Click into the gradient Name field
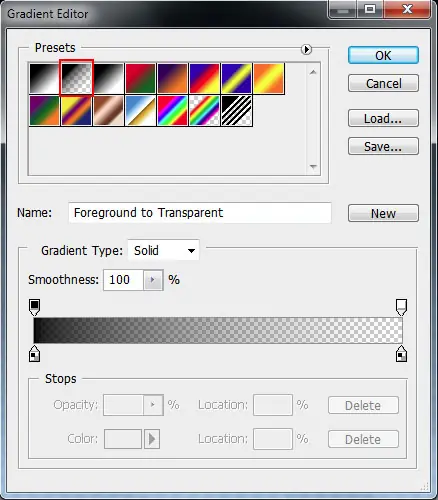The width and height of the screenshot is (438, 500). (x=200, y=213)
